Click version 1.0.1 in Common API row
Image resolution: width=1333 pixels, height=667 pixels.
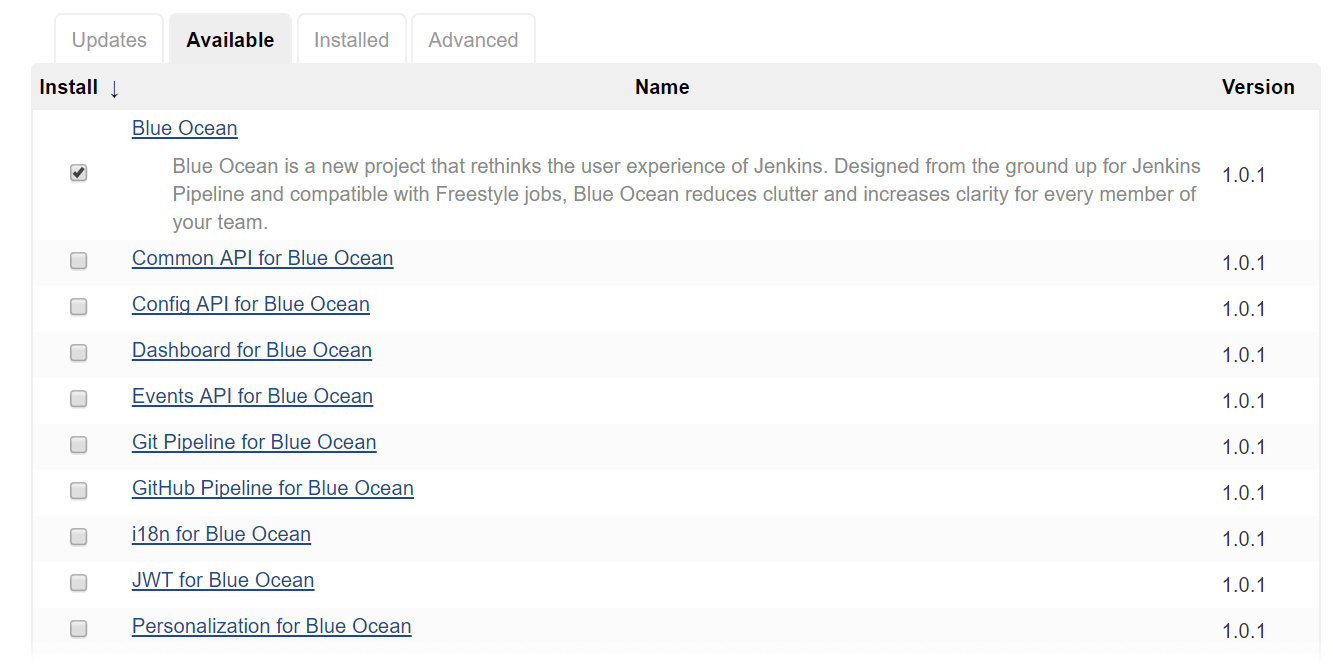pyautogui.click(x=1244, y=263)
